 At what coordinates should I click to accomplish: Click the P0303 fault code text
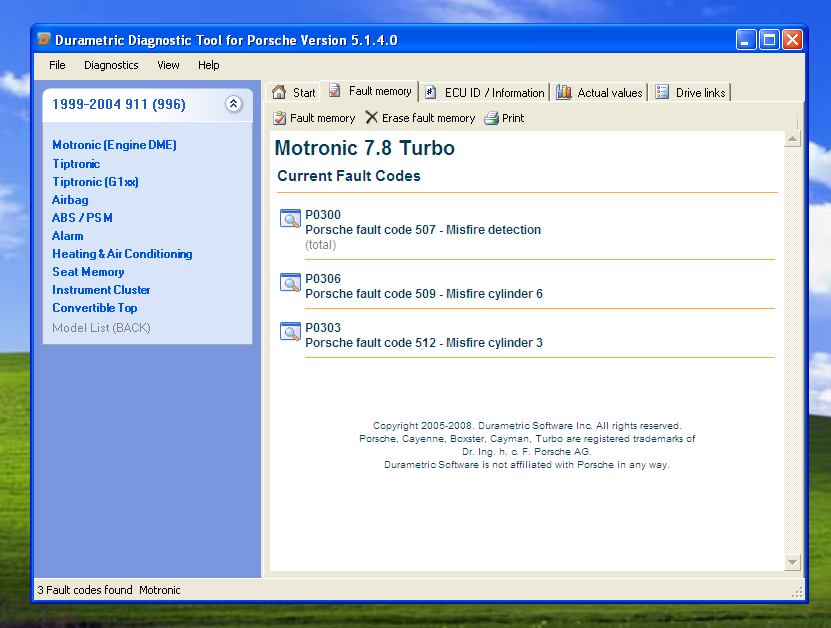(x=323, y=328)
